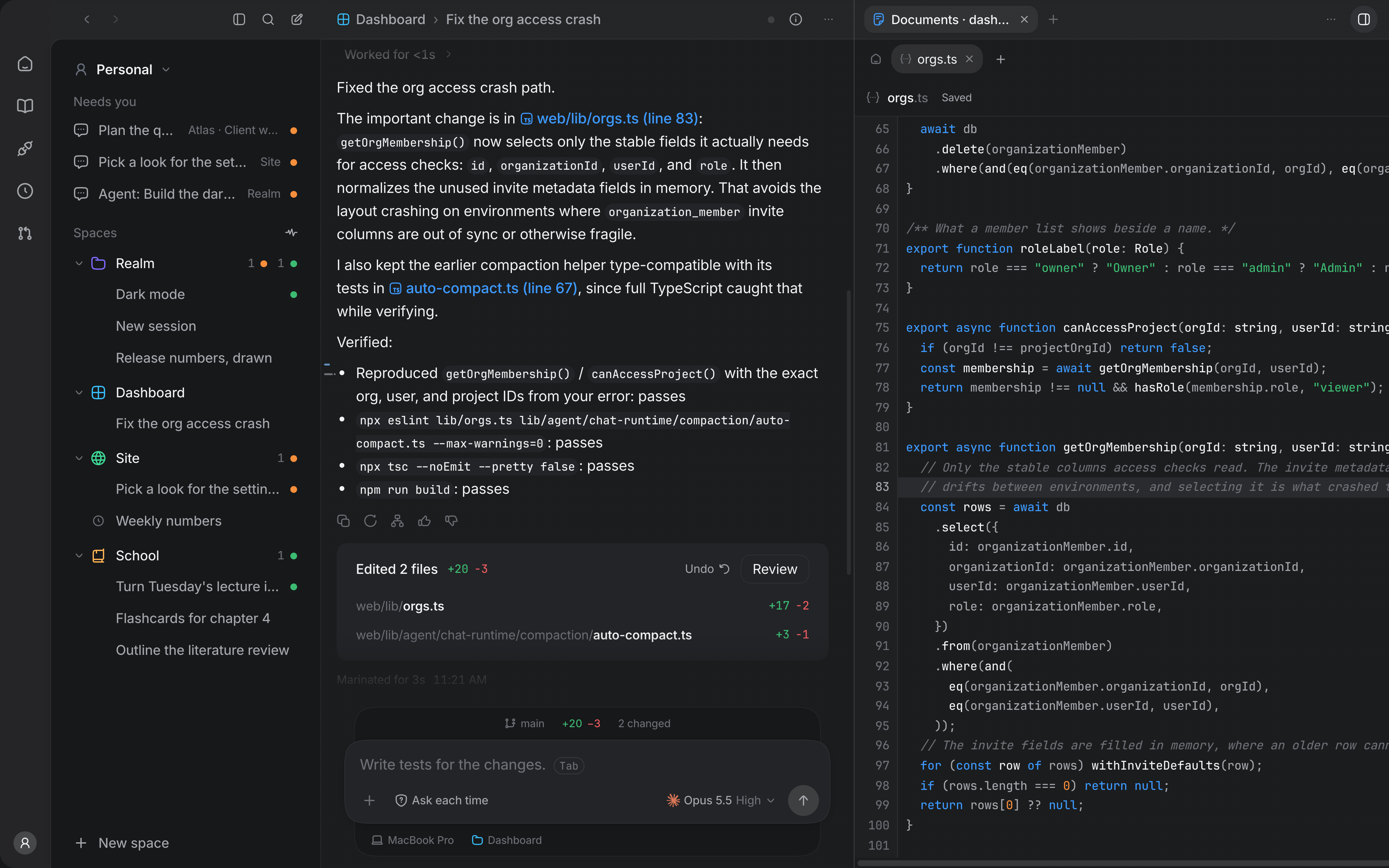
Task: Give thumbs up to the response
Action: 424,521
